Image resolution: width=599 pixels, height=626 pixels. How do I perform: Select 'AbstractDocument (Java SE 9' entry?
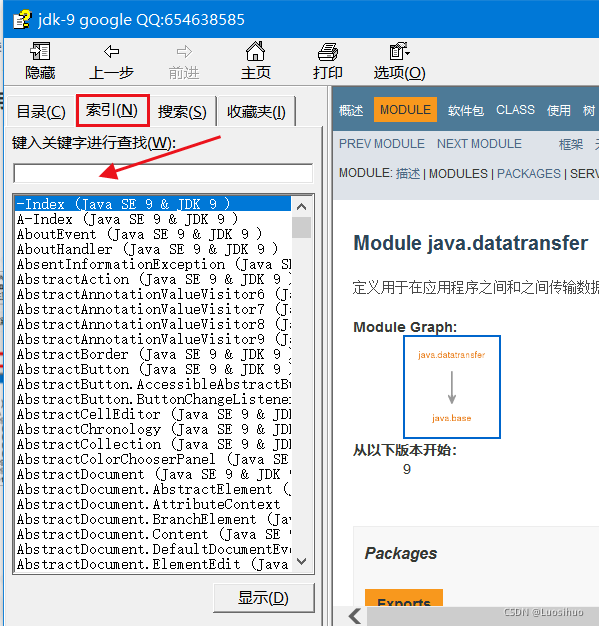click(x=153, y=474)
